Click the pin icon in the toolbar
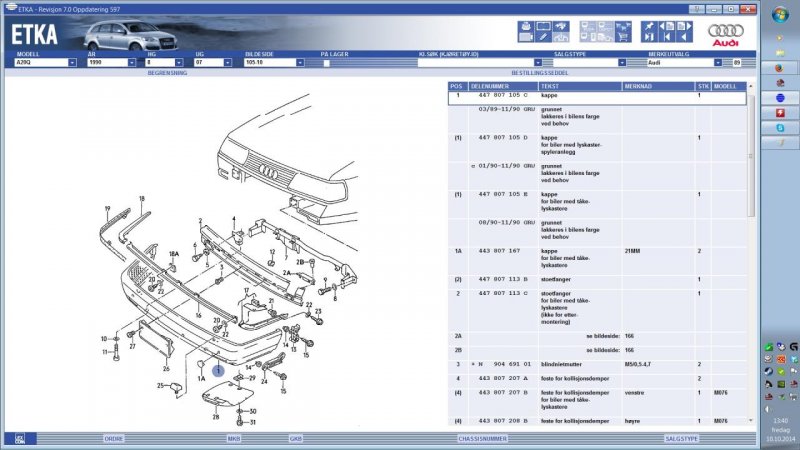This screenshot has width=800, height=450. (648, 26)
